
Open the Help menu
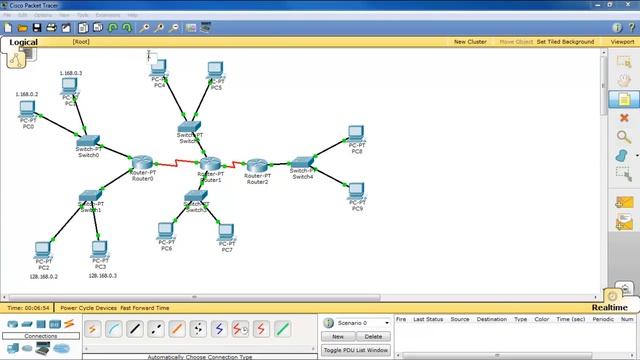click(x=133, y=15)
